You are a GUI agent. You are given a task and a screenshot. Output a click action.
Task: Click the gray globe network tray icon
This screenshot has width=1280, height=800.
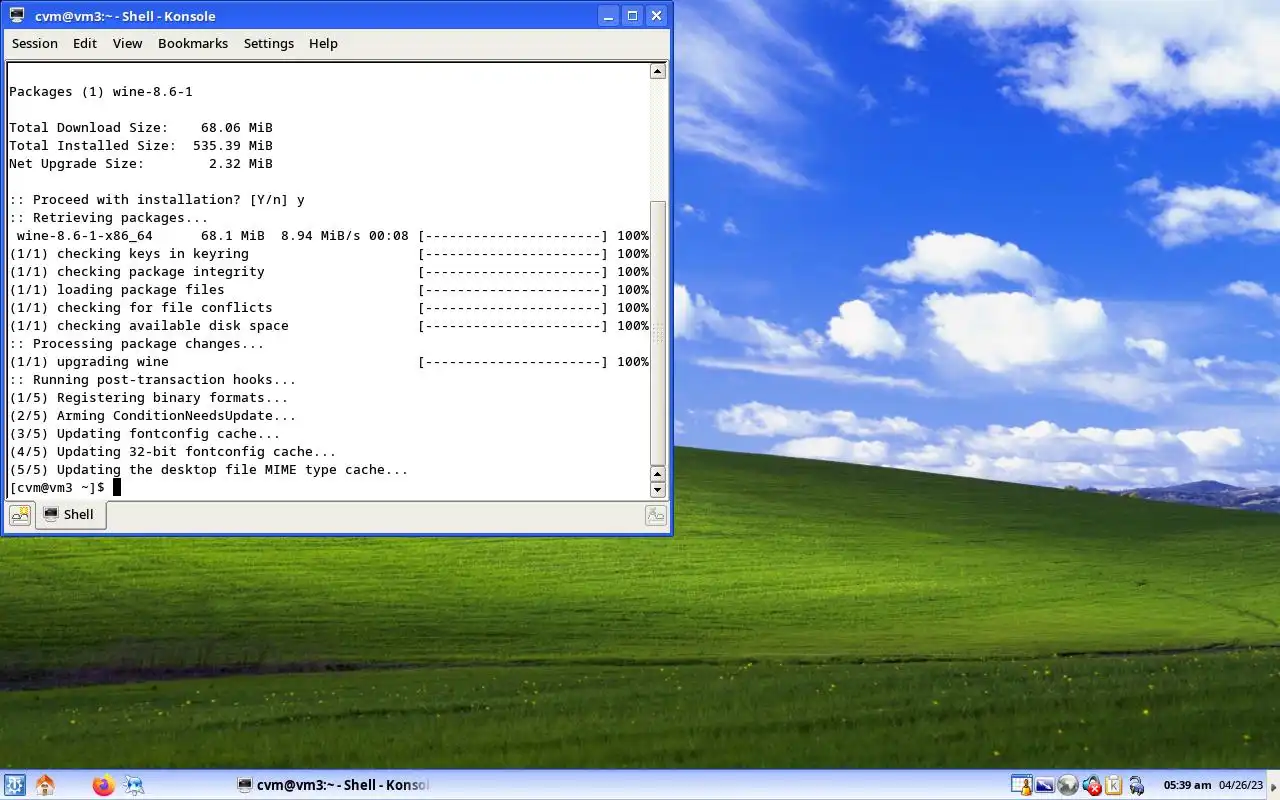pyautogui.click(x=1068, y=785)
